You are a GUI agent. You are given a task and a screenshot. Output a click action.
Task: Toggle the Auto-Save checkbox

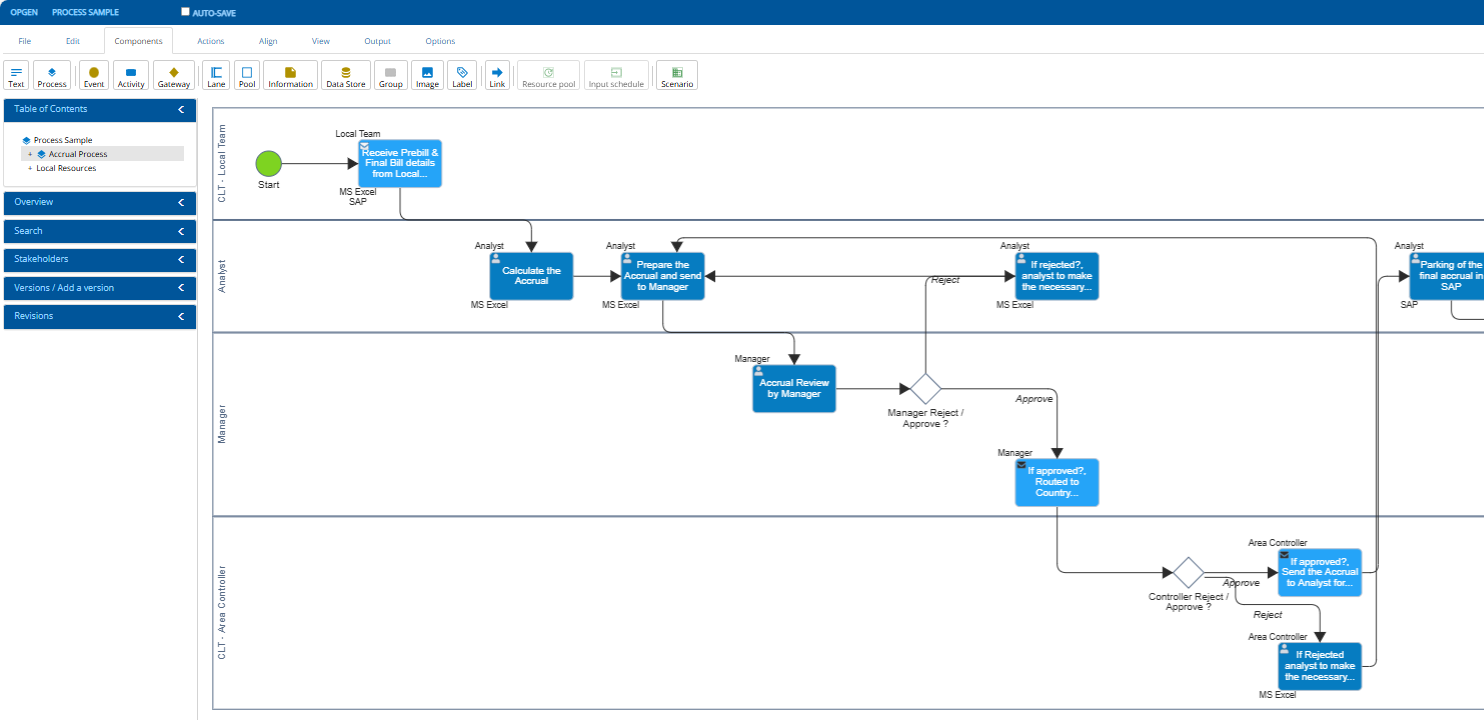[x=185, y=12]
